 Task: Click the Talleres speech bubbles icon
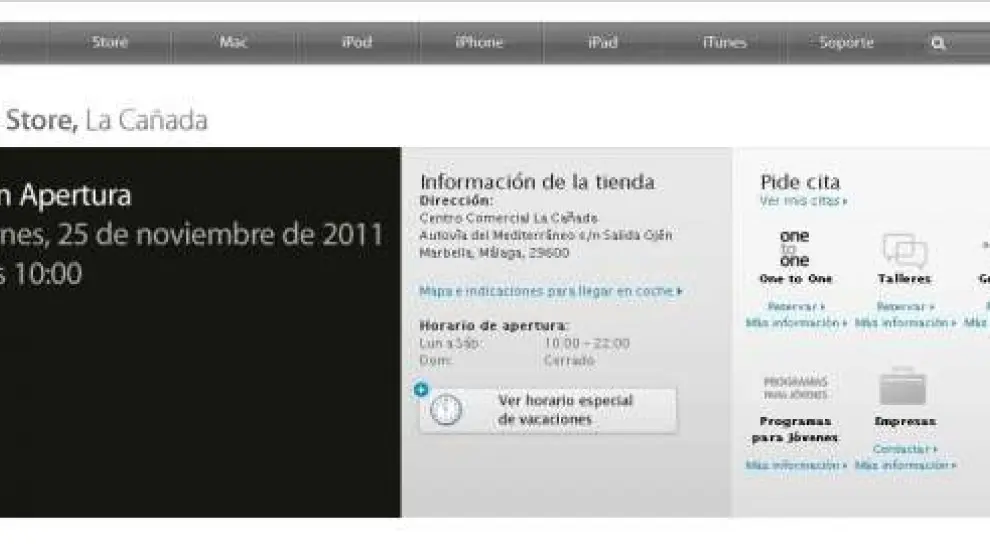(904, 250)
